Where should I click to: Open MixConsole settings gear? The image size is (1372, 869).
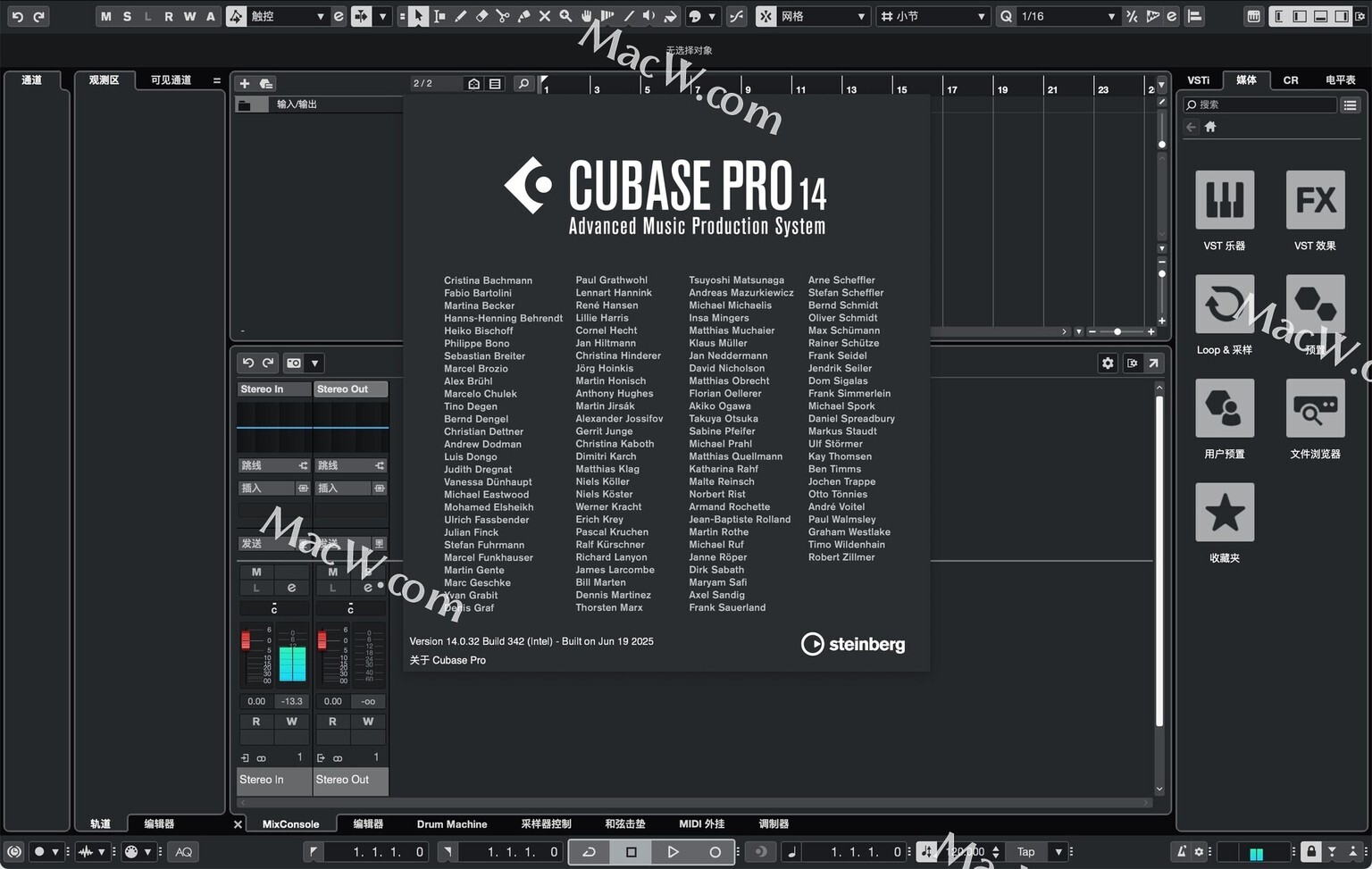click(x=1108, y=363)
